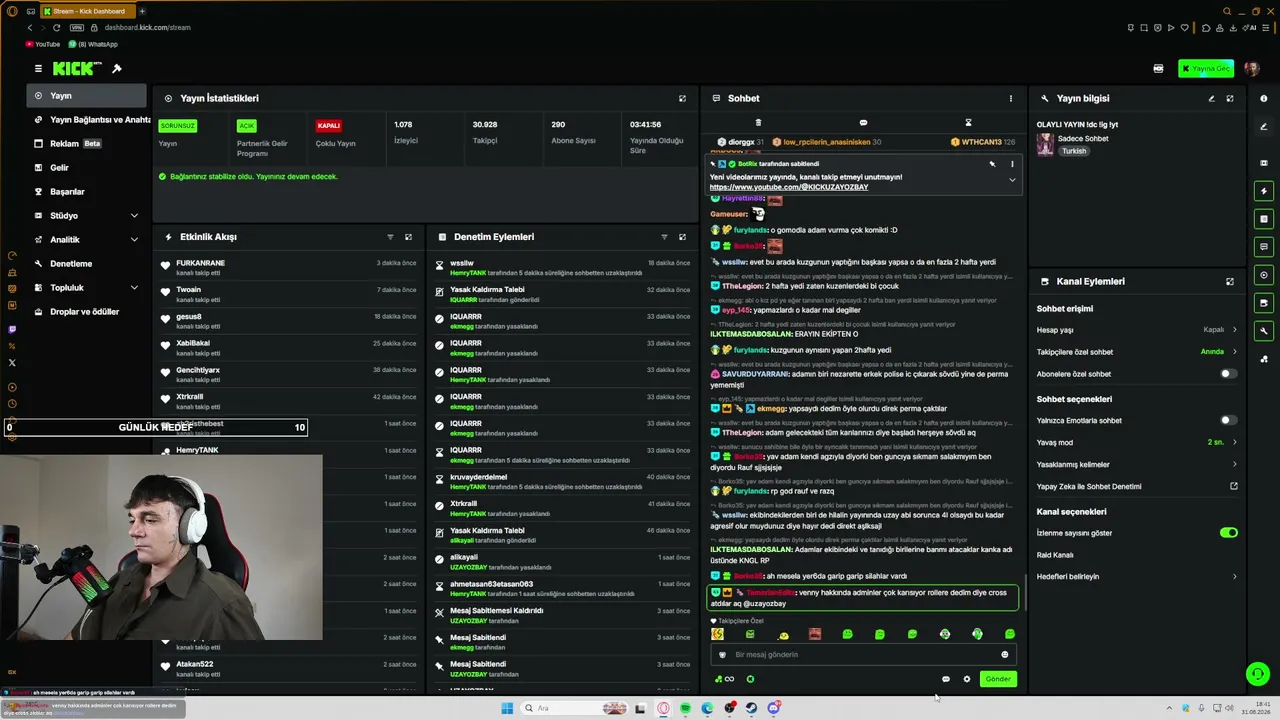The width and height of the screenshot is (1280, 720).
Task: Click the YouTube bookmark in browser bar
Action: (x=42, y=44)
